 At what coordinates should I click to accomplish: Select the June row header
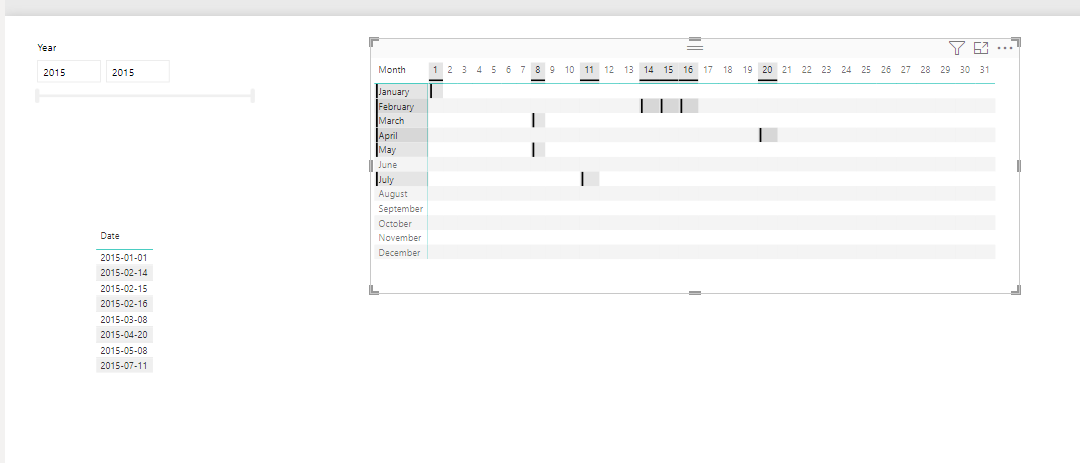(x=402, y=165)
